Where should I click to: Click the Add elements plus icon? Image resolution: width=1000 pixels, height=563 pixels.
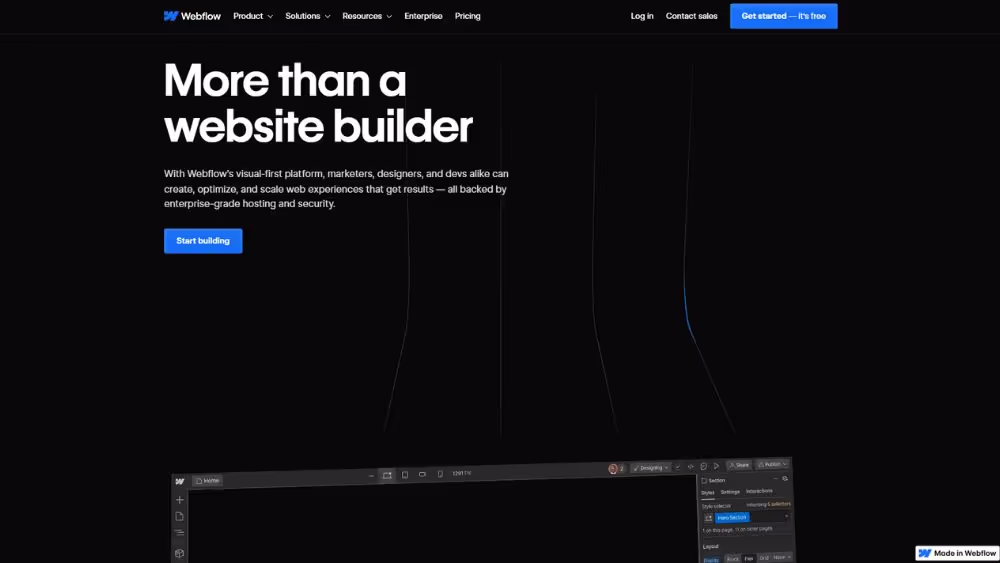pyautogui.click(x=180, y=500)
